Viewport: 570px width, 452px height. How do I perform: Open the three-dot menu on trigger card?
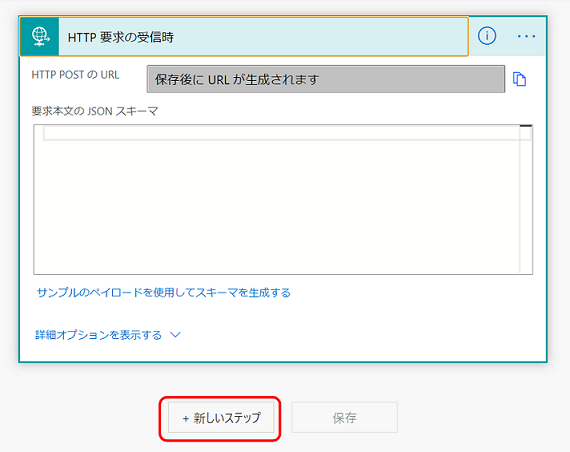pyautogui.click(x=526, y=36)
